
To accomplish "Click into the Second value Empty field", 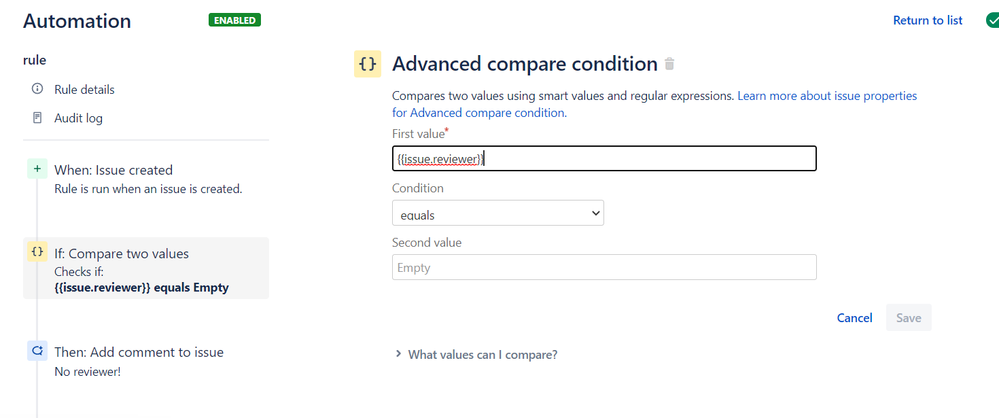I will (x=604, y=267).
